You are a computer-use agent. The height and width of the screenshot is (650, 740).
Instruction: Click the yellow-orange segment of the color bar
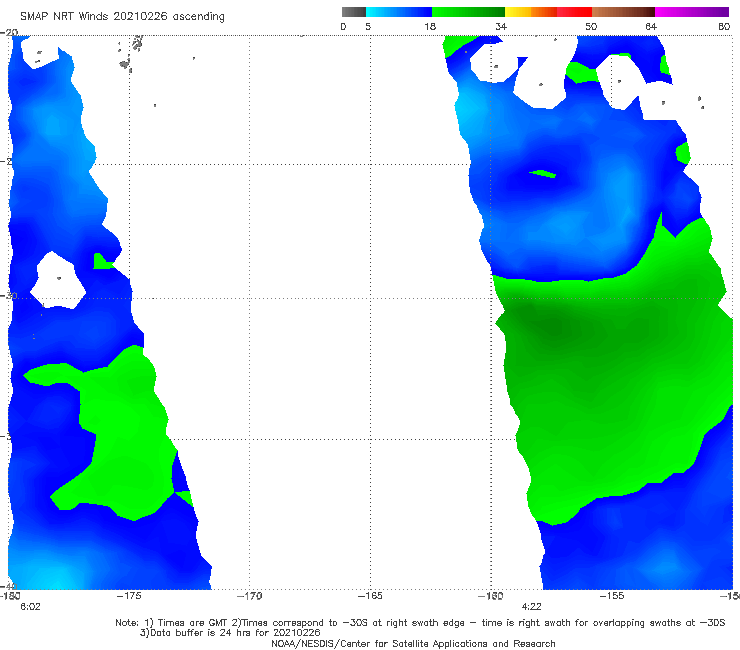530,12
